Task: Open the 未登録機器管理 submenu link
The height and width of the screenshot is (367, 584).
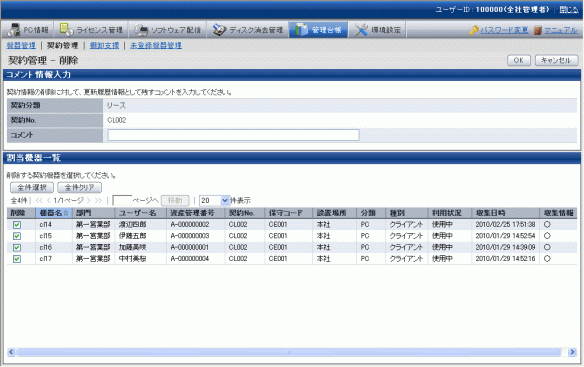Action: (156, 45)
